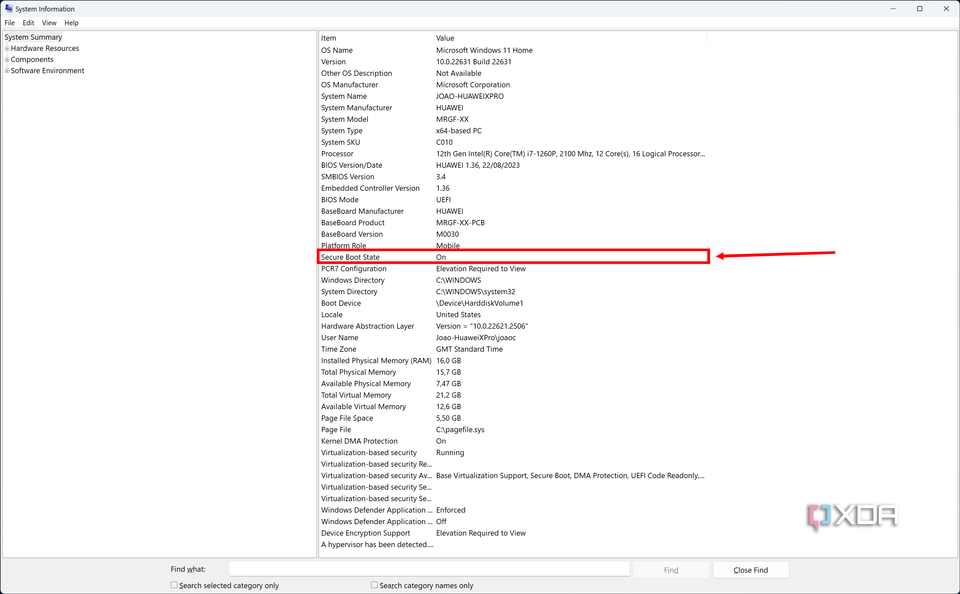Click the C:\pagefile.sys value

point(460,430)
